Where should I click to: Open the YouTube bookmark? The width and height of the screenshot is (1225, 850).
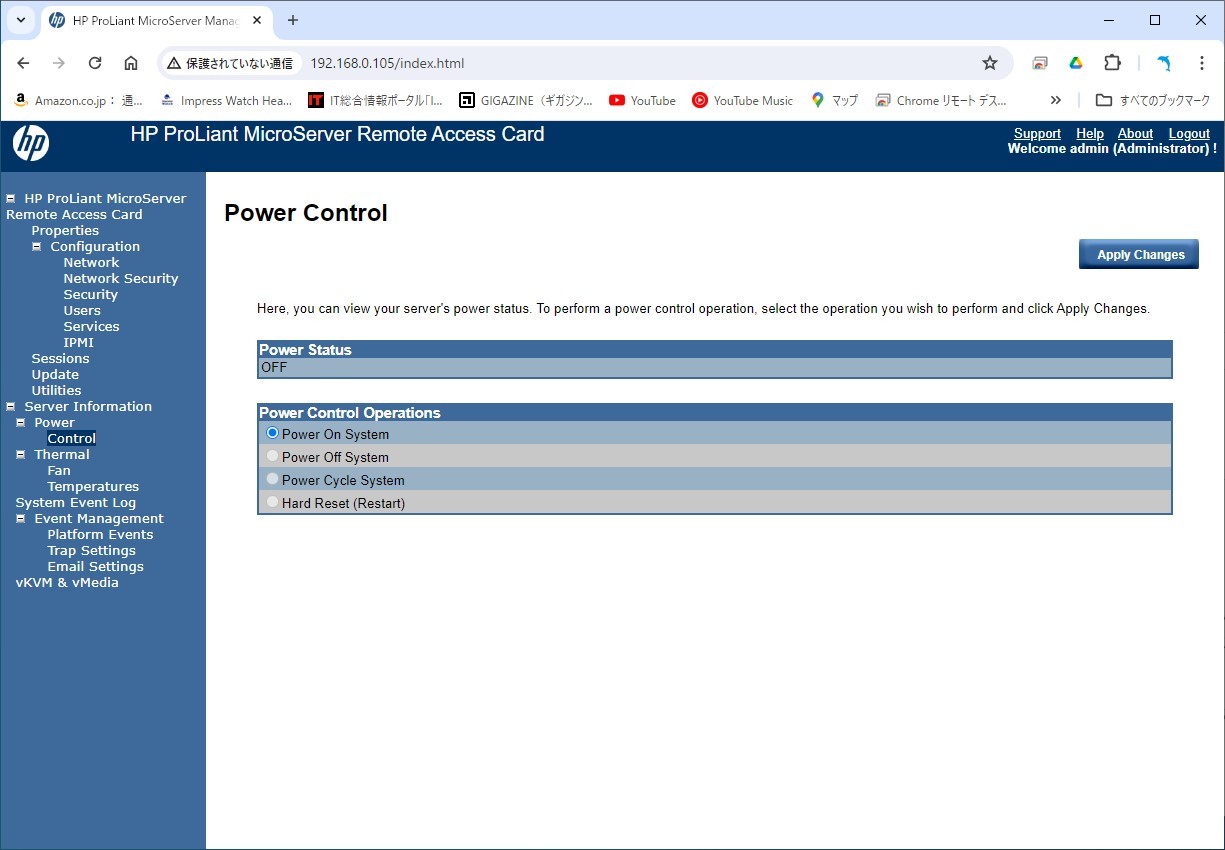coord(642,100)
